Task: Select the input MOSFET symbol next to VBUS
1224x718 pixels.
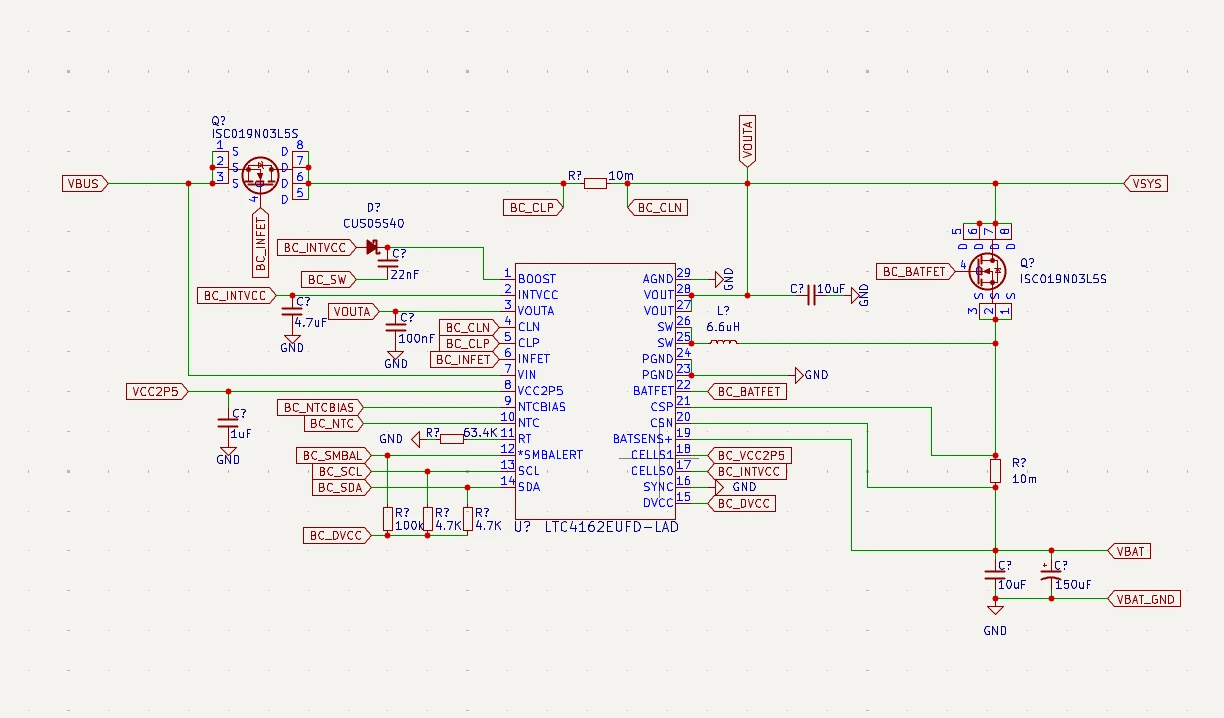Action: 261,175
